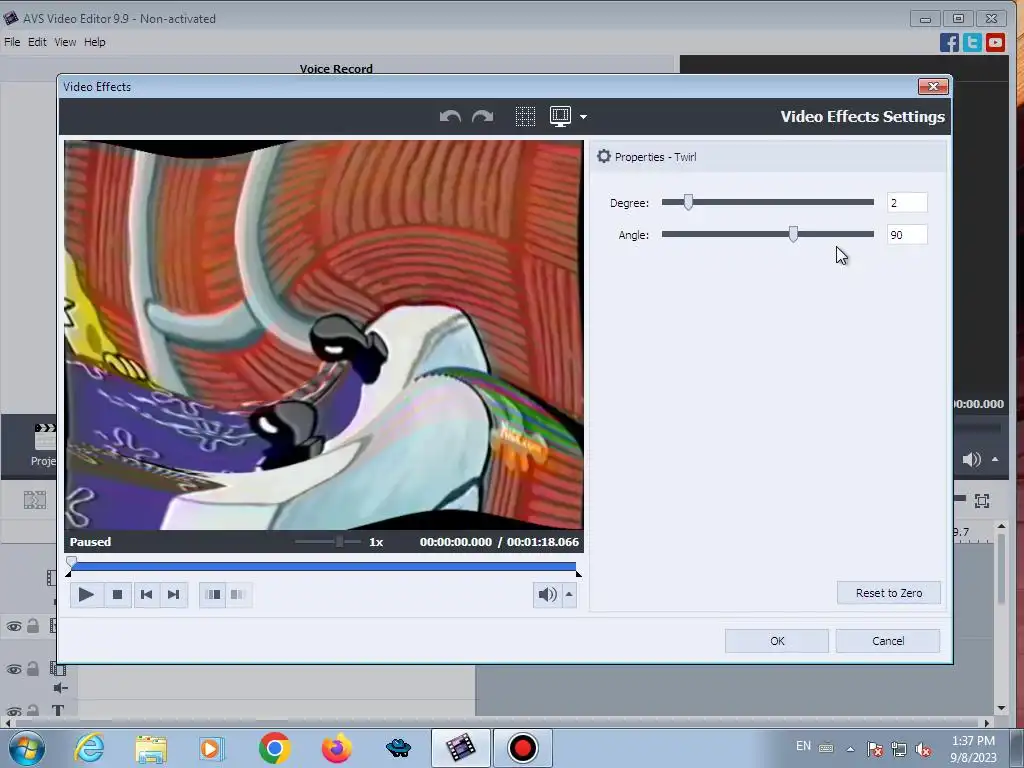1024x768 pixels.
Task: Open the File menu
Action: 12,42
